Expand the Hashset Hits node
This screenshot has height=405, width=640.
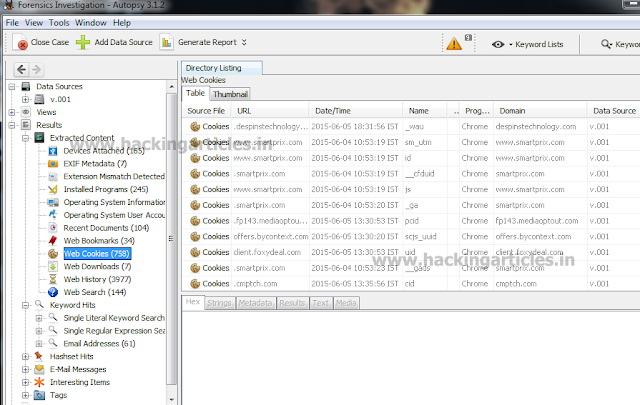[25, 356]
